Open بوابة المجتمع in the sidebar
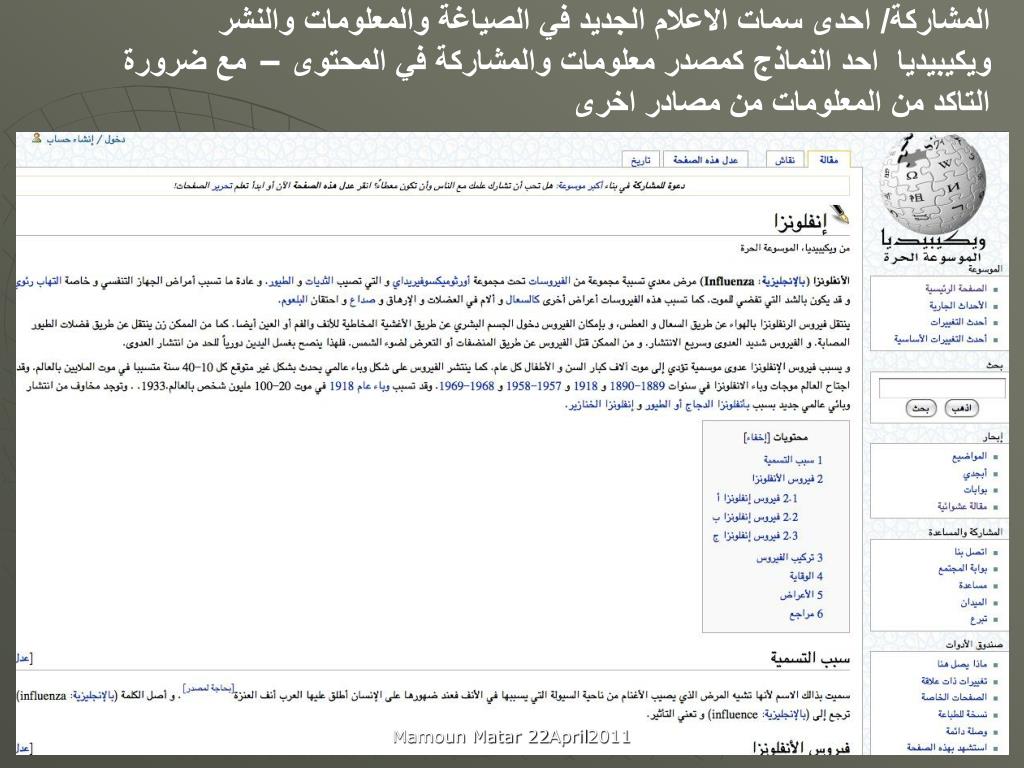Screen dimensions: 1024x768 click(x=963, y=568)
